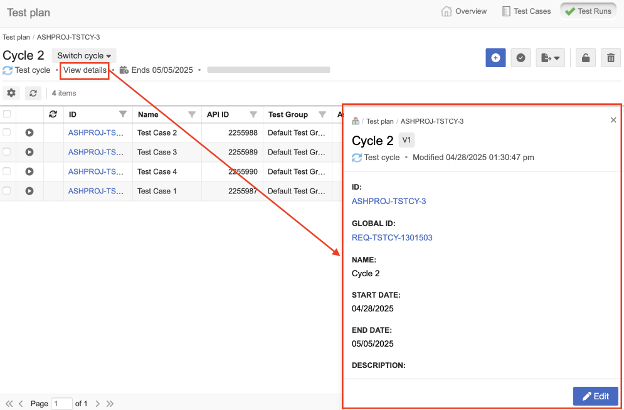Viewport: 624px width, 410px height.
Task: Run Test Case 1 play icon
Action: pos(29,191)
